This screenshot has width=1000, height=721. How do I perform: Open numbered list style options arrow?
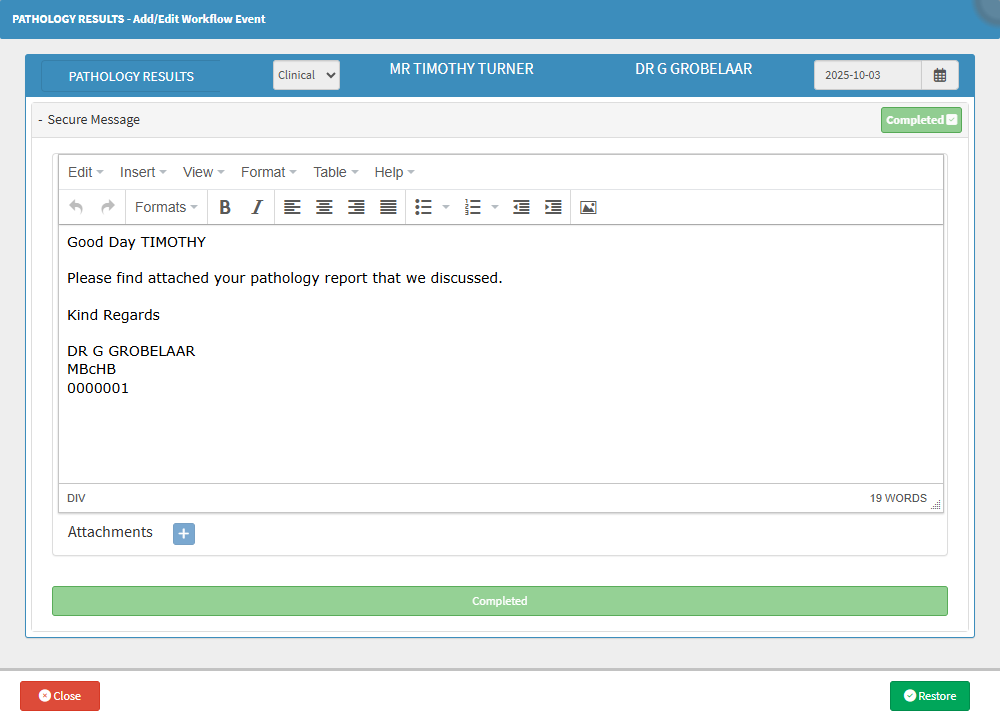point(495,207)
